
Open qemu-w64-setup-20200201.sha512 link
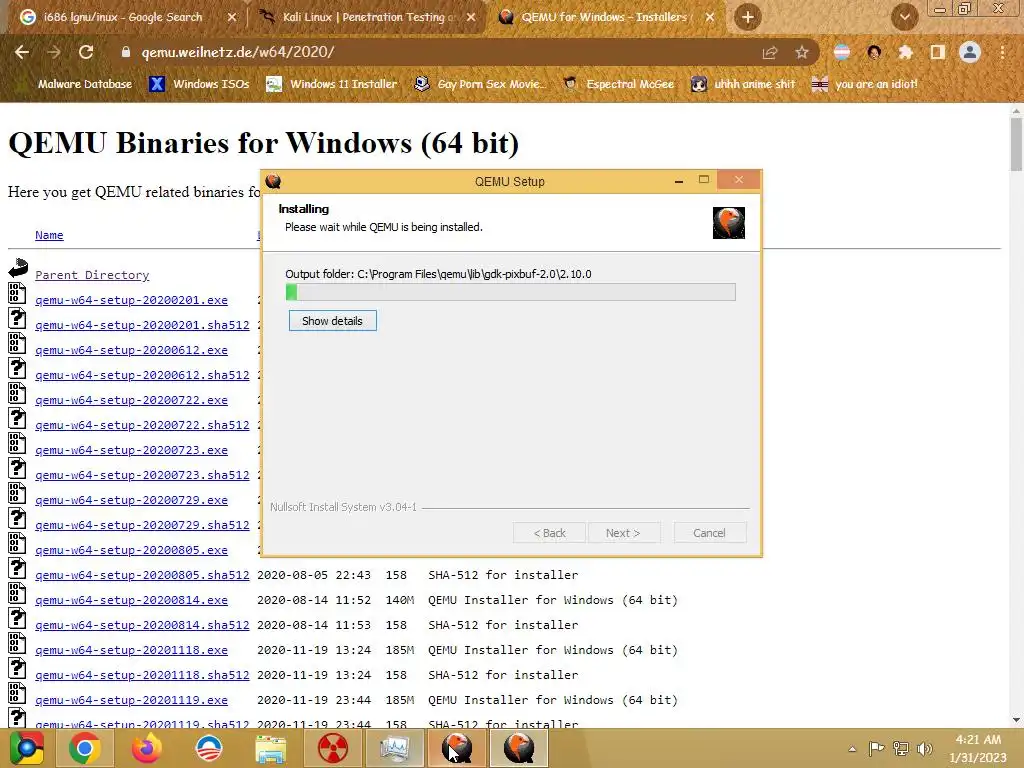142,325
